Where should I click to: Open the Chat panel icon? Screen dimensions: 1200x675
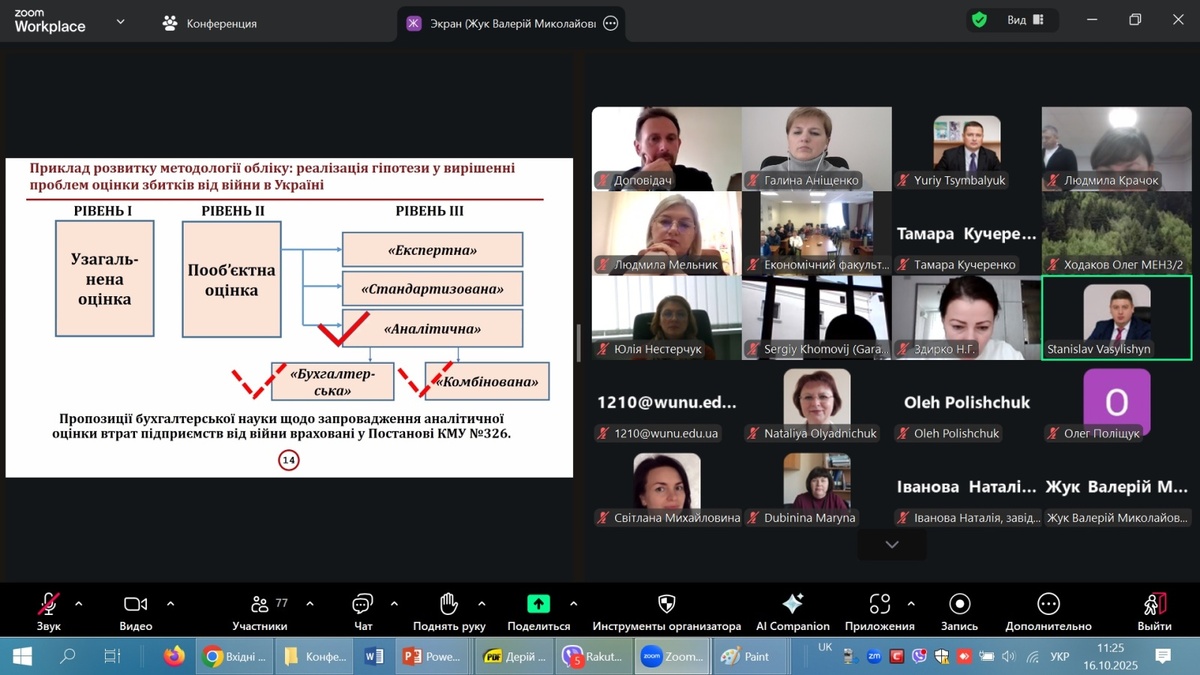362,604
